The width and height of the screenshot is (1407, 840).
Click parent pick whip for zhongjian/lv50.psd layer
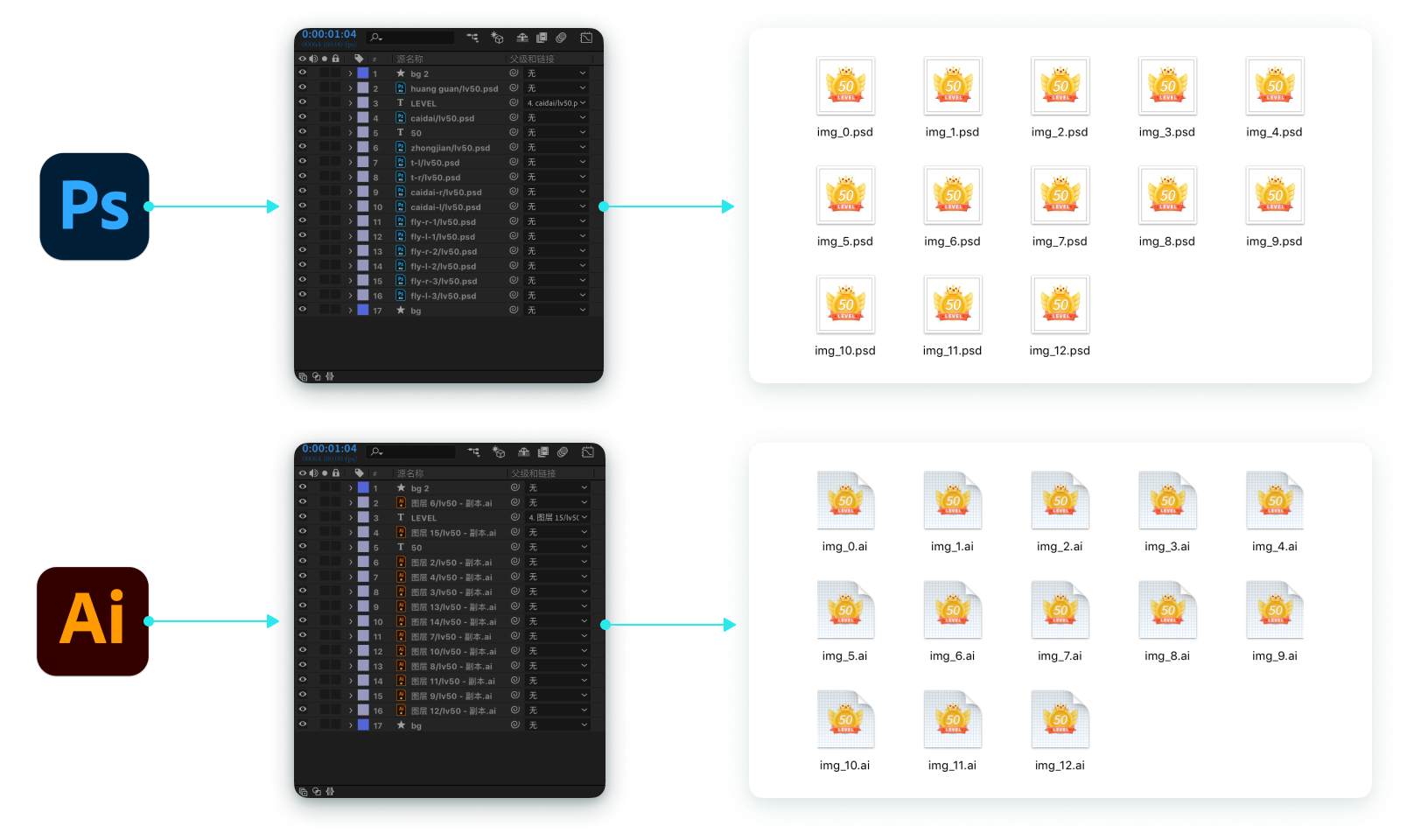coord(514,147)
